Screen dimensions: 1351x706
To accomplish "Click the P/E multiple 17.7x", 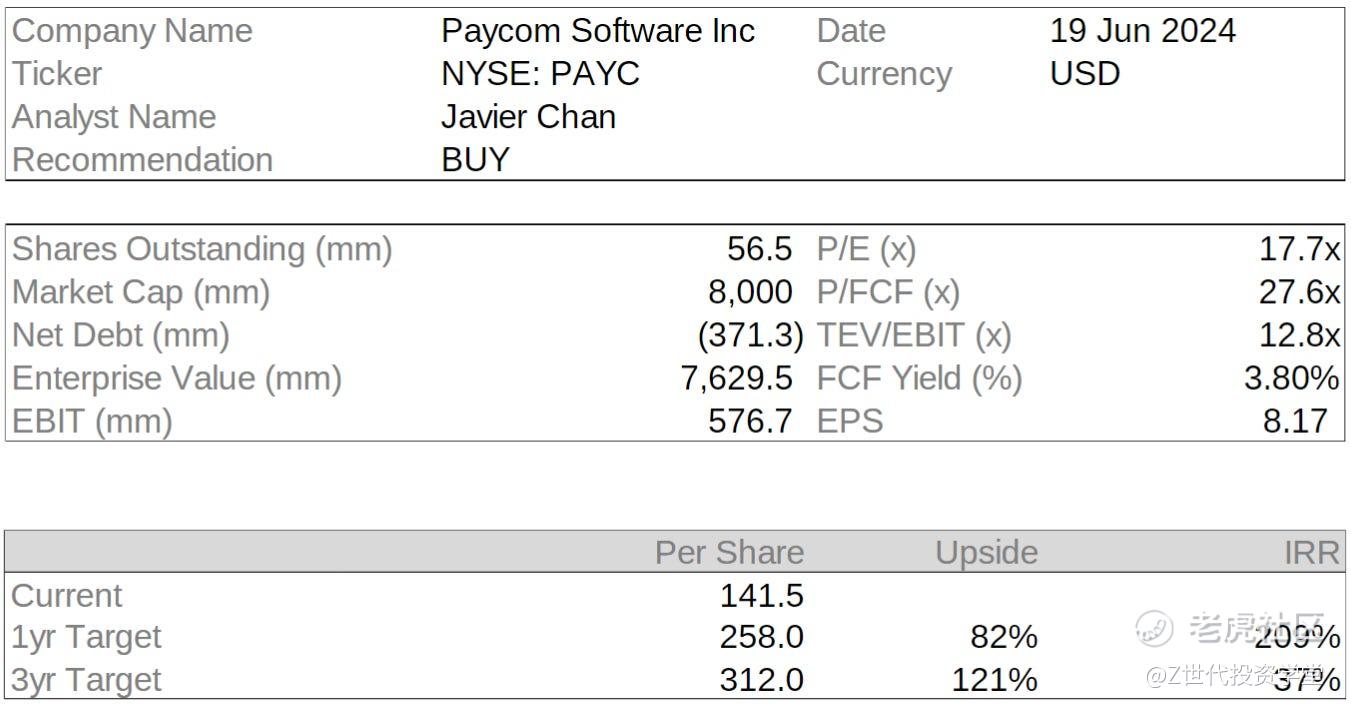I will pos(1298,249).
